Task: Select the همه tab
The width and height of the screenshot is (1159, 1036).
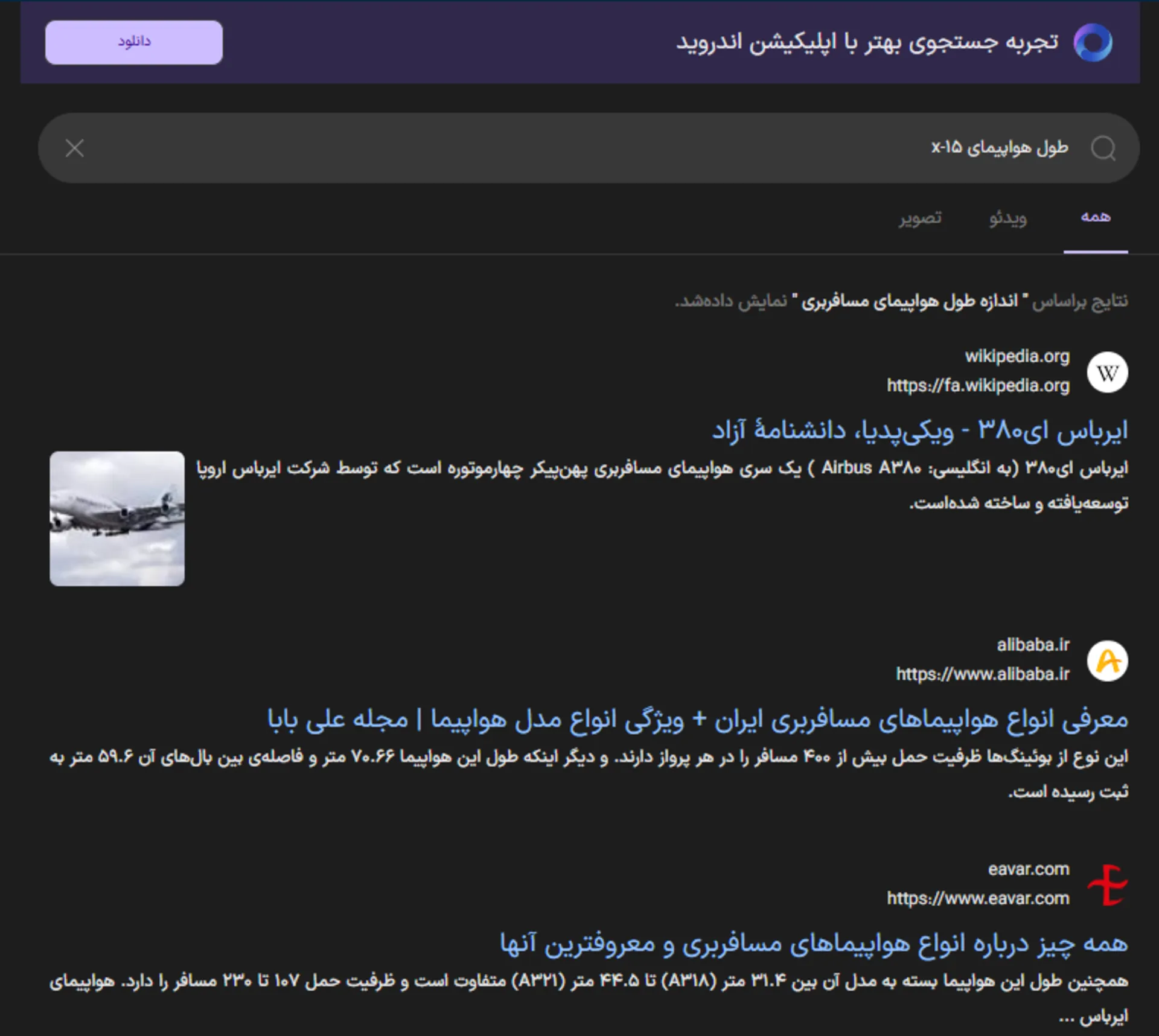Action: (1096, 217)
